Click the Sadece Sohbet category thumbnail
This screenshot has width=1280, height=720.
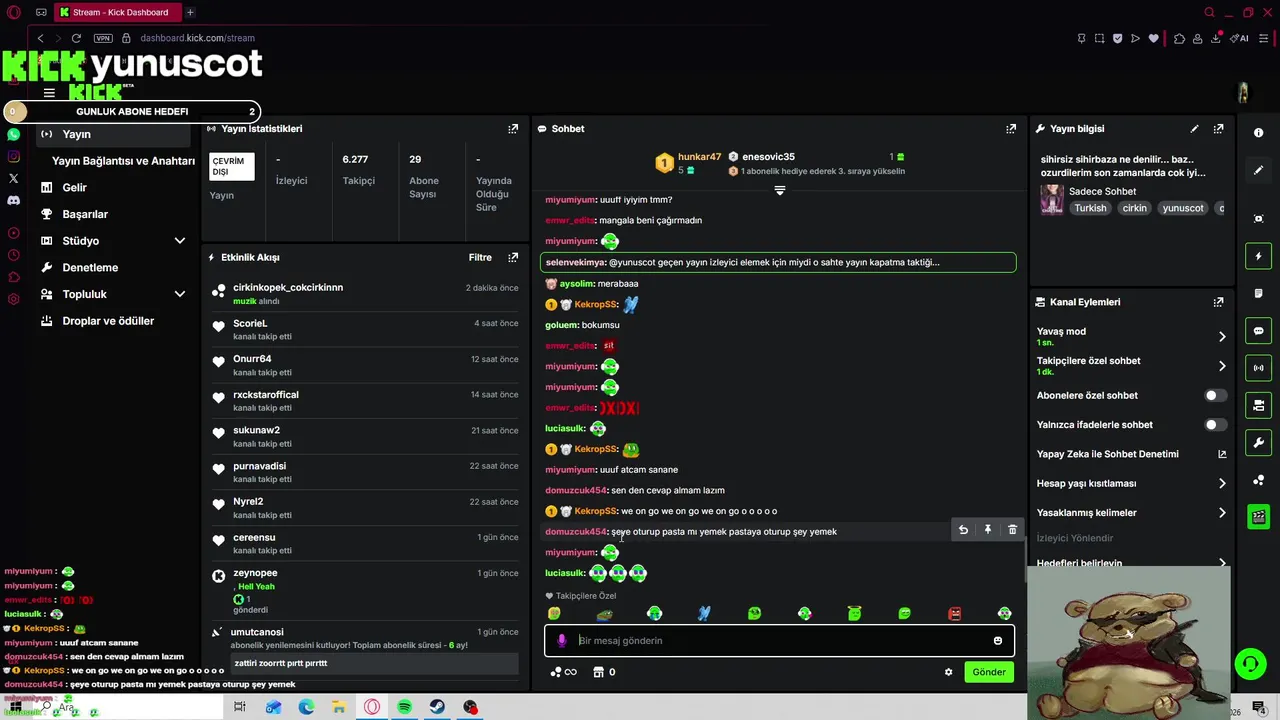1052,199
